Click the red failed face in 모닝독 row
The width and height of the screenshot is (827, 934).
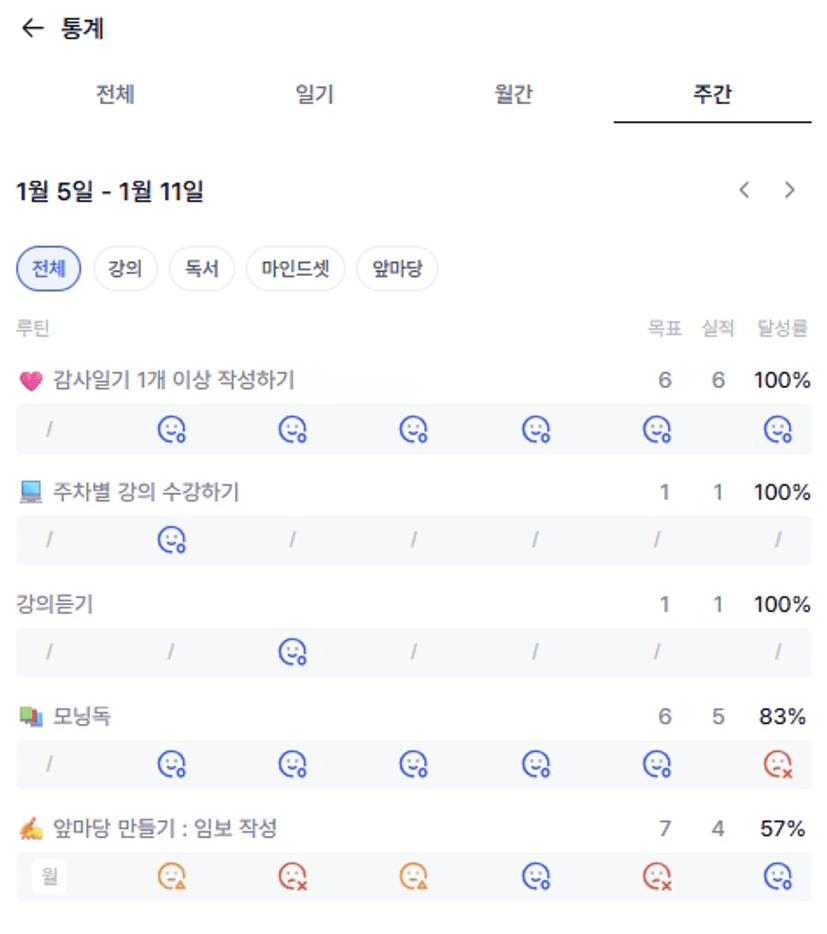(x=778, y=765)
